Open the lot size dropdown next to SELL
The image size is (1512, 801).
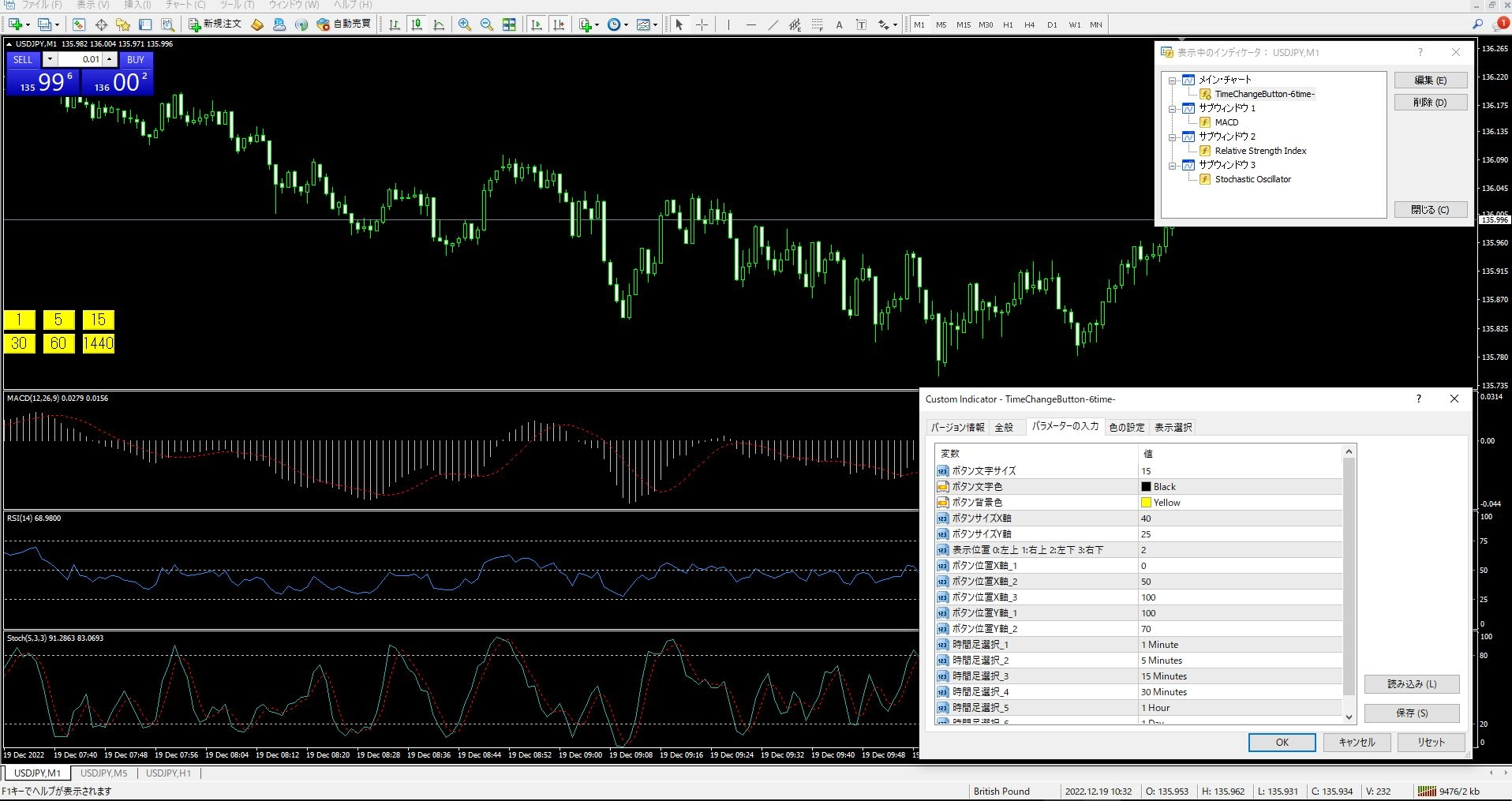(50, 59)
